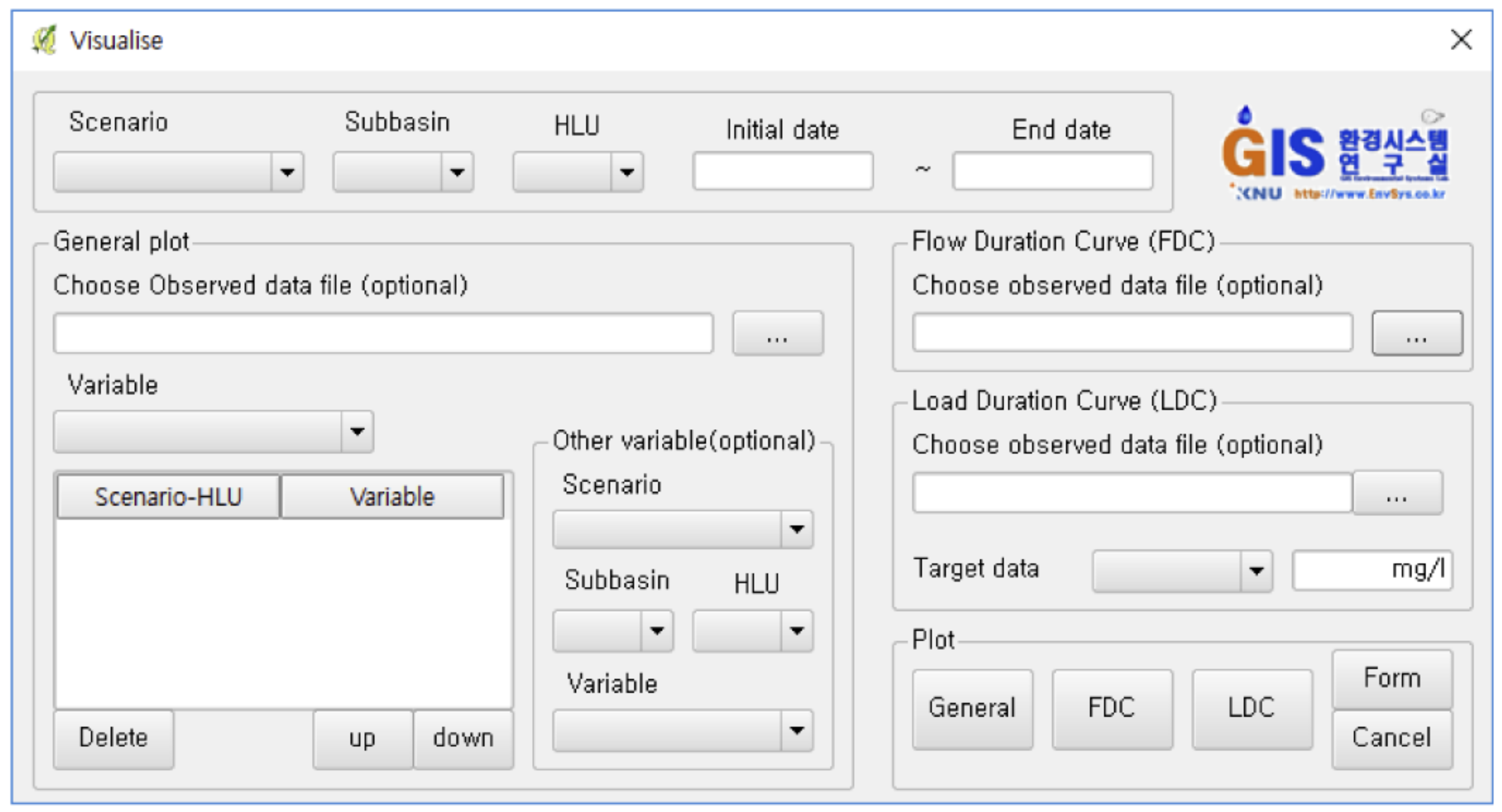Browse for LDC observed data file

tap(1397, 493)
